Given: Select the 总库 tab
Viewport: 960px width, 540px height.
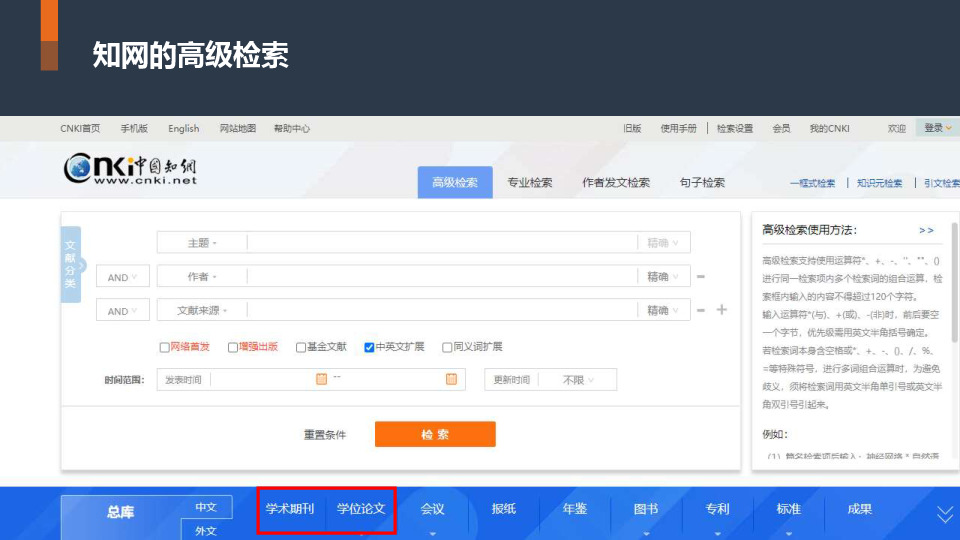Looking at the screenshot, I should 121,512.
